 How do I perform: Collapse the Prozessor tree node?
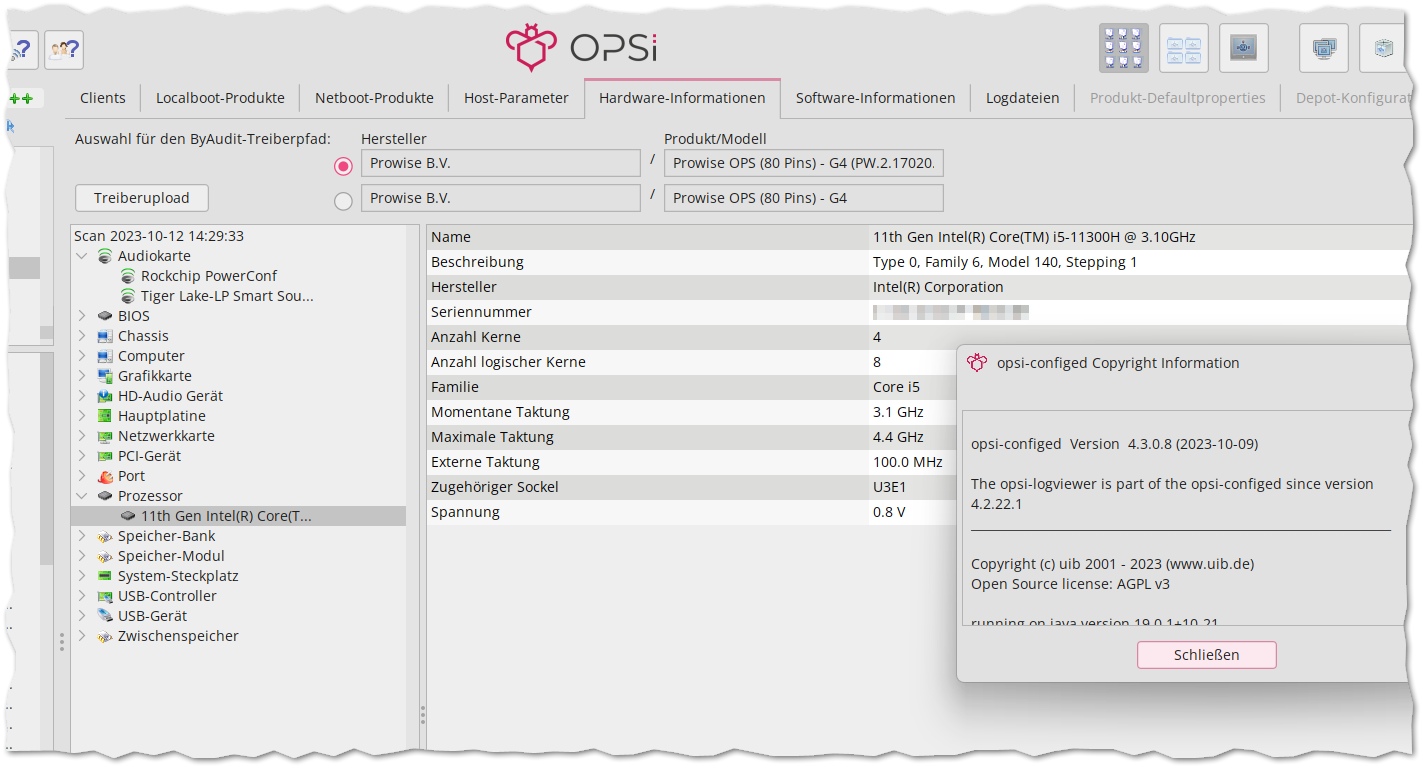[82, 496]
